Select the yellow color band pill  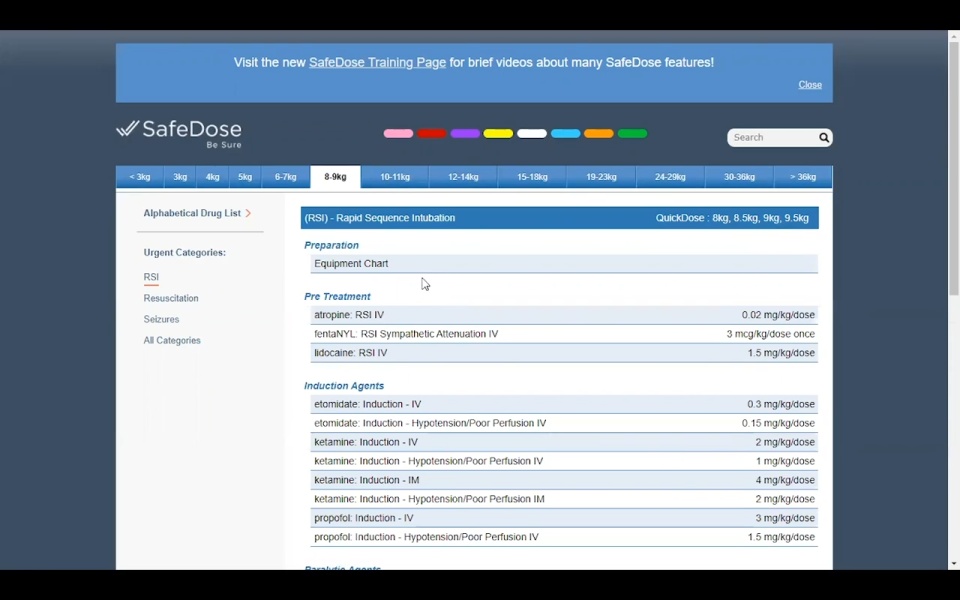(498, 134)
